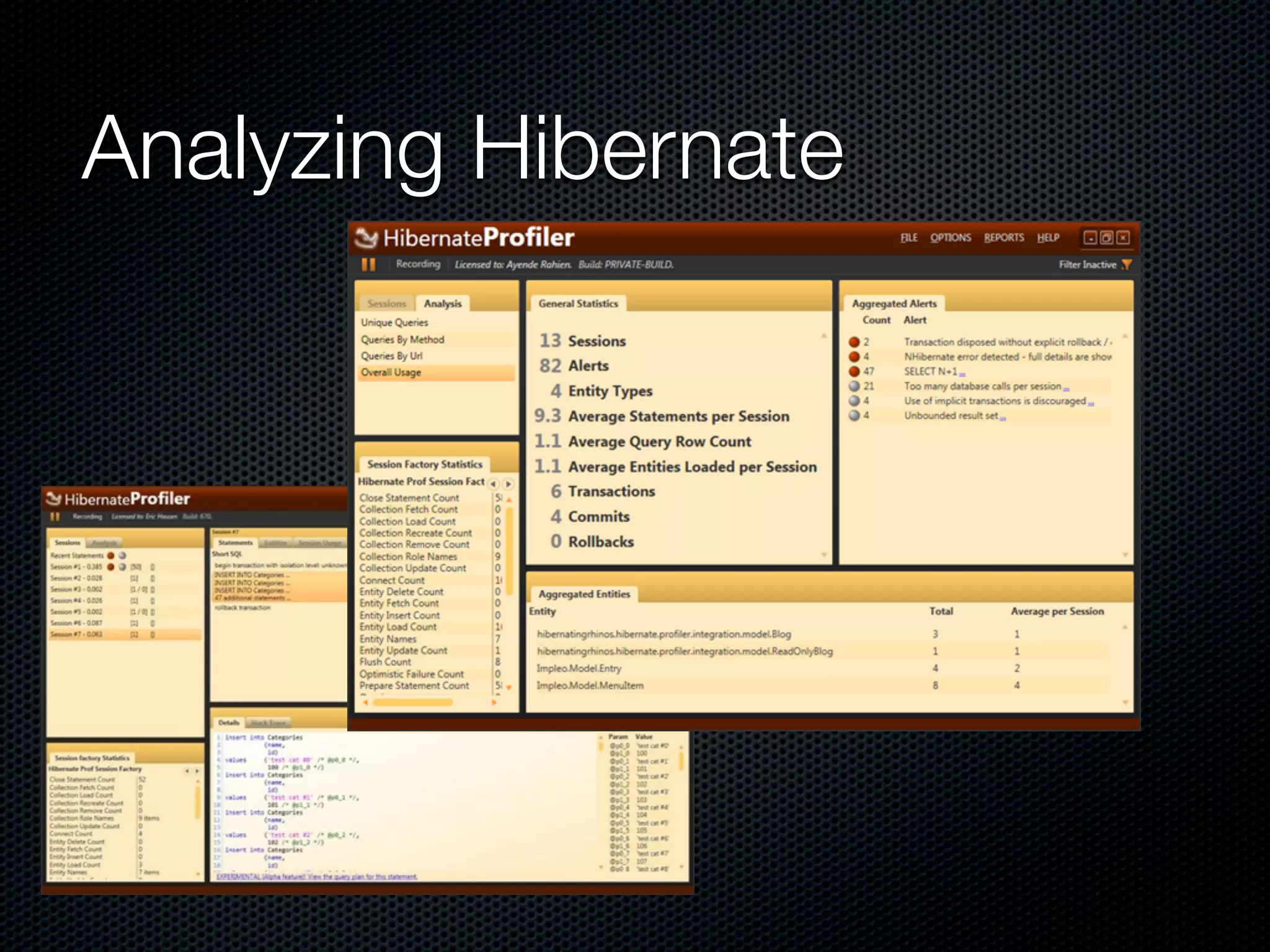Select Session #1 row in back window

(x=125, y=566)
